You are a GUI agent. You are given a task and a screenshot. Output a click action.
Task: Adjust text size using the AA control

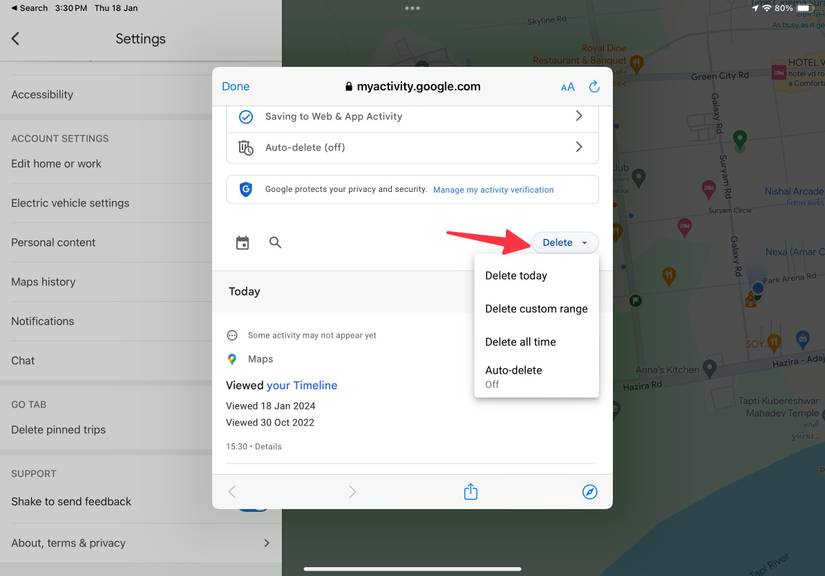tap(567, 86)
